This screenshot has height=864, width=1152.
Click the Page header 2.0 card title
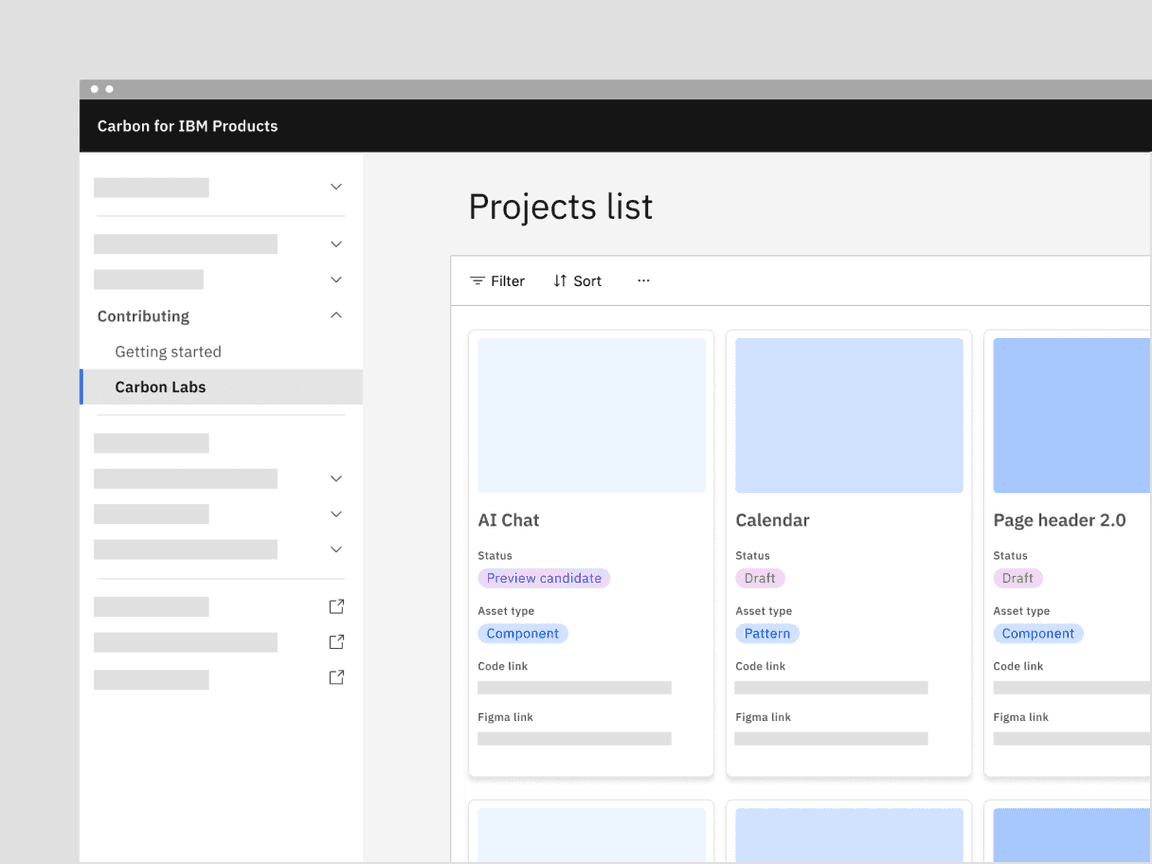(x=1059, y=520)
